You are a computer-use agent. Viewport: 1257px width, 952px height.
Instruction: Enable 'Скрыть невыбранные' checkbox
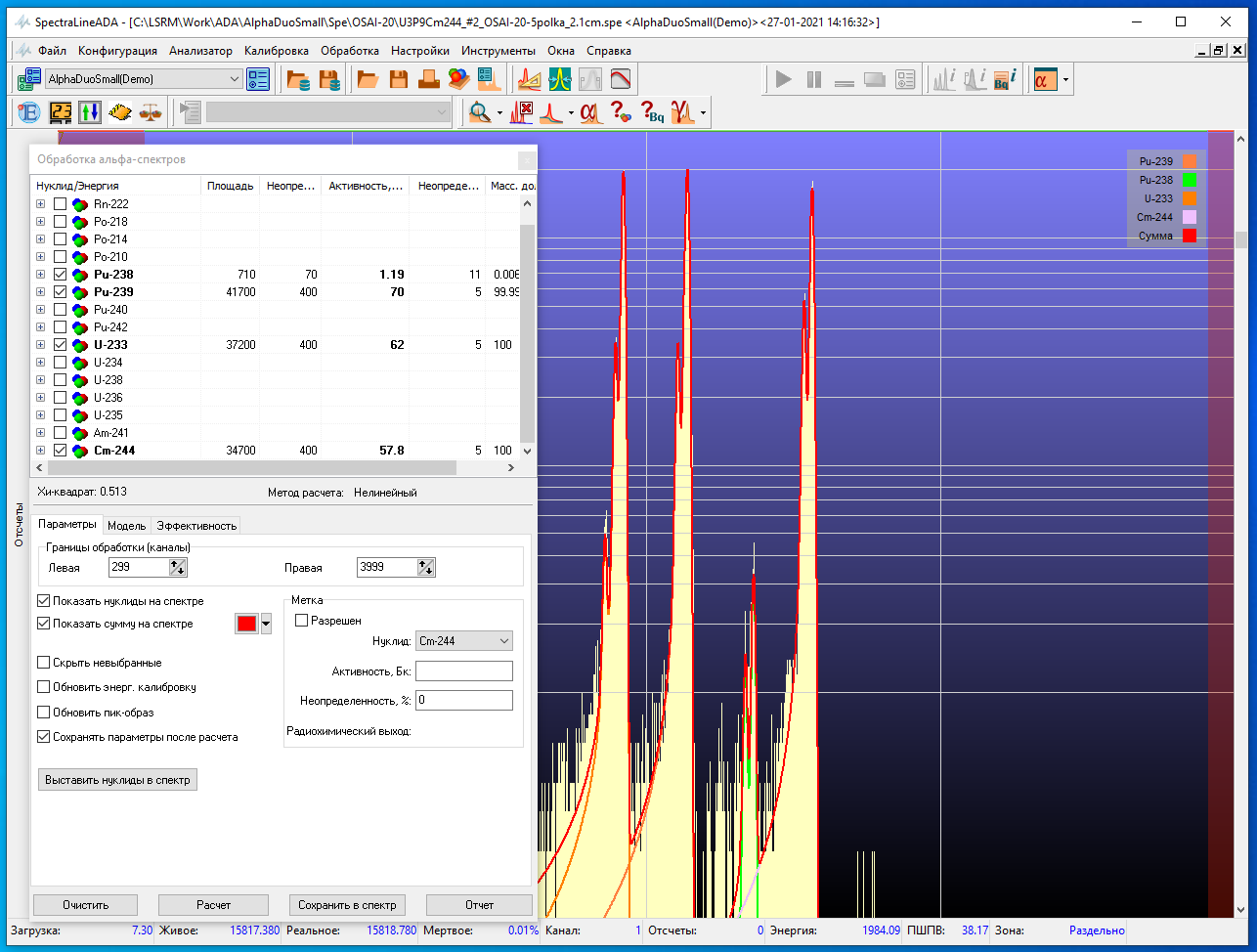[43, 663]
